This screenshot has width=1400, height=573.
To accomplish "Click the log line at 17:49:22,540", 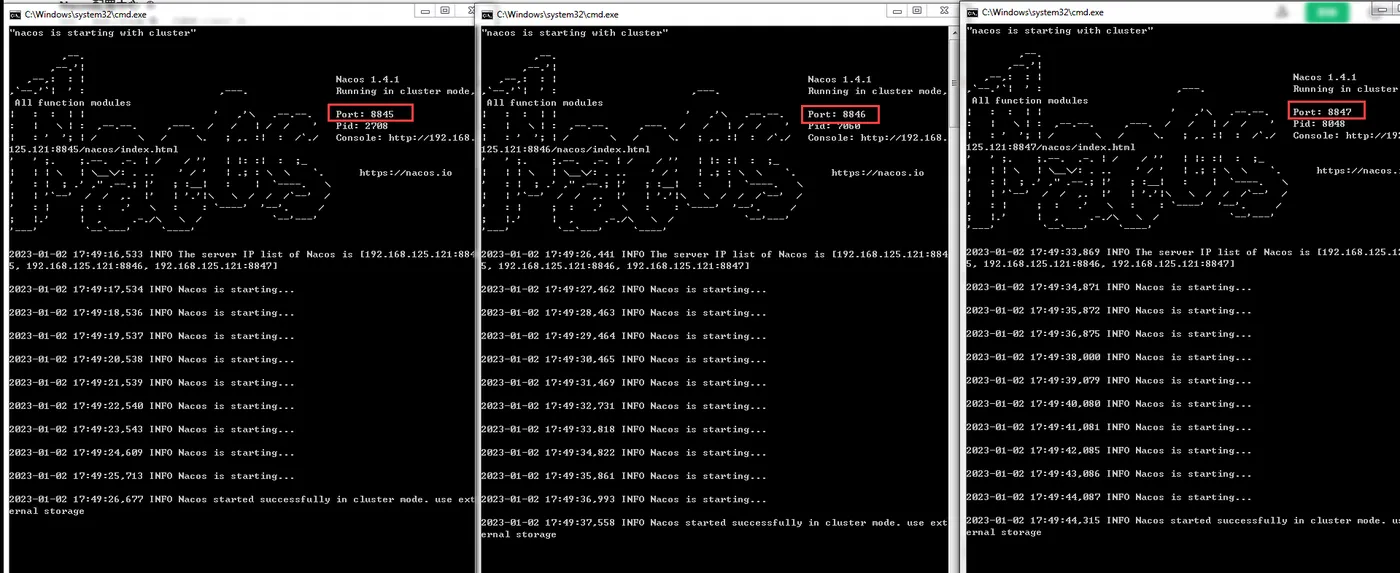I will 151,406.
